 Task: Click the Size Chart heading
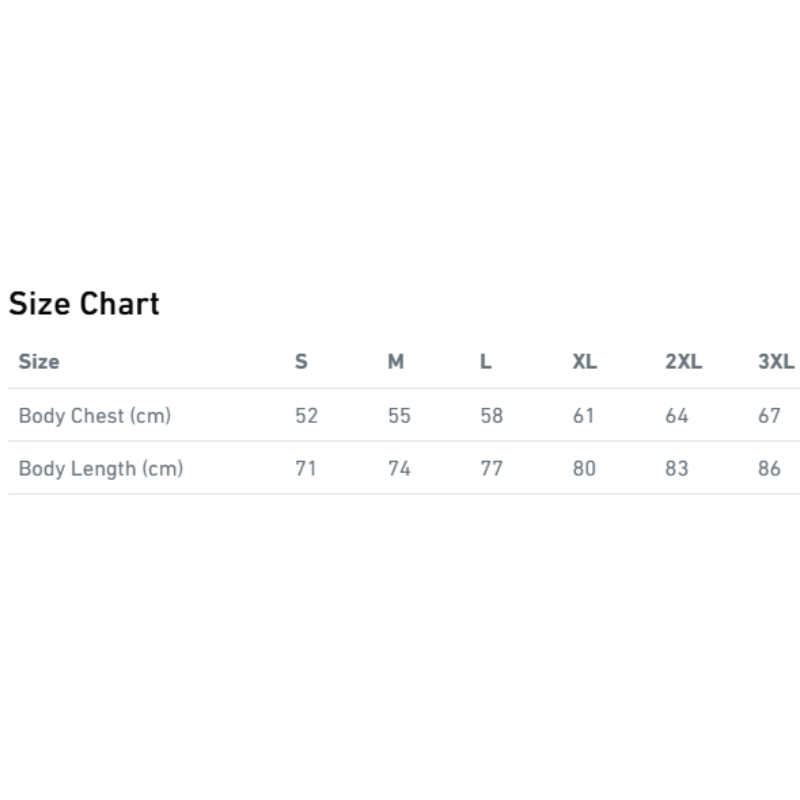(84, 303)
